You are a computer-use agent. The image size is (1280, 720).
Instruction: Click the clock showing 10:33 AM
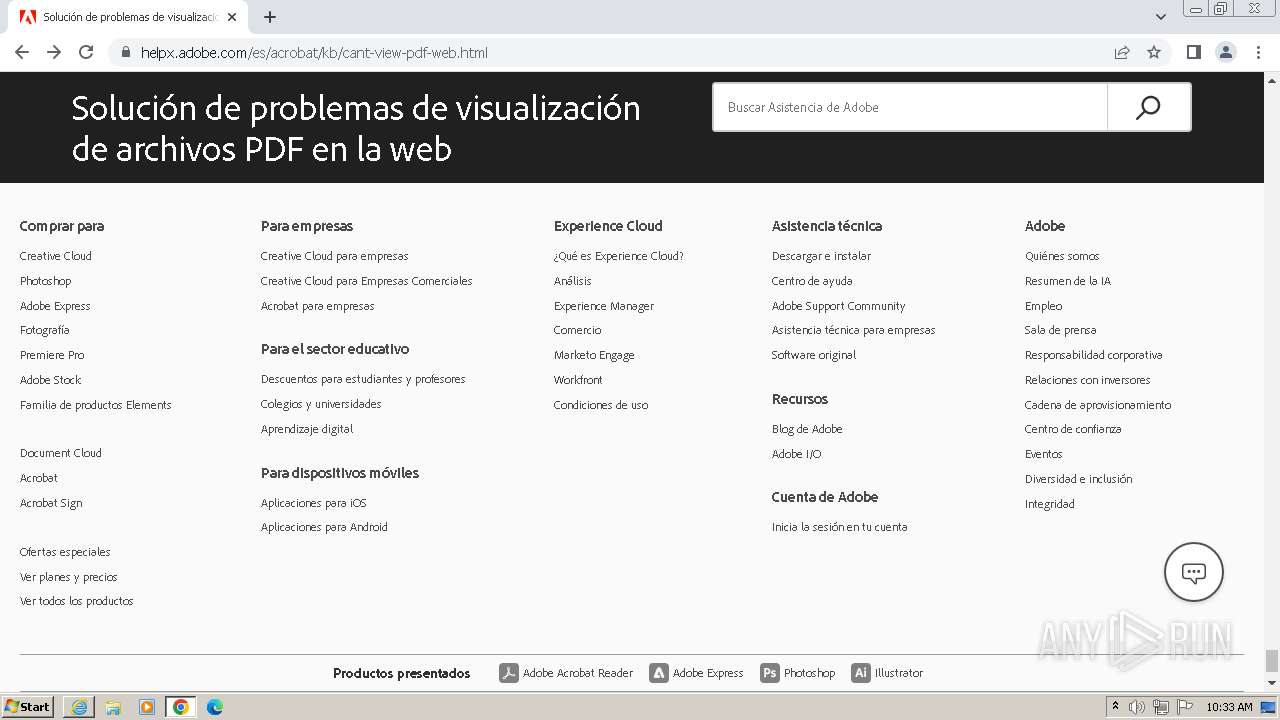1229,707
